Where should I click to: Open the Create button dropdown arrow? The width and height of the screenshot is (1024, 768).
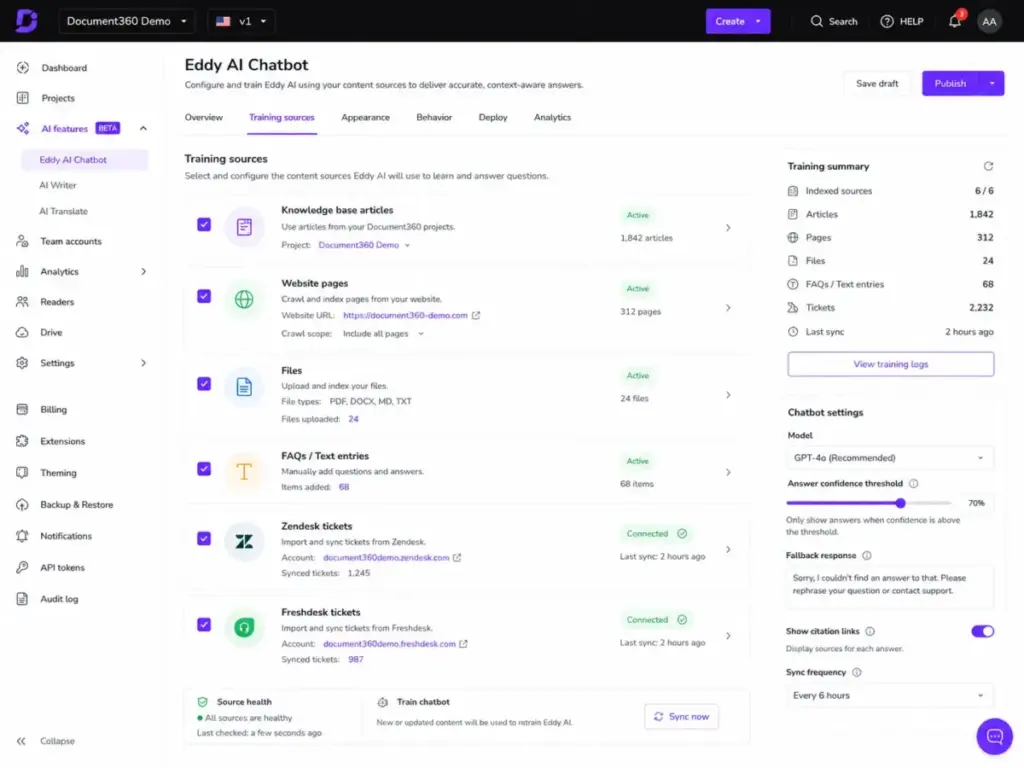(758, 22)
